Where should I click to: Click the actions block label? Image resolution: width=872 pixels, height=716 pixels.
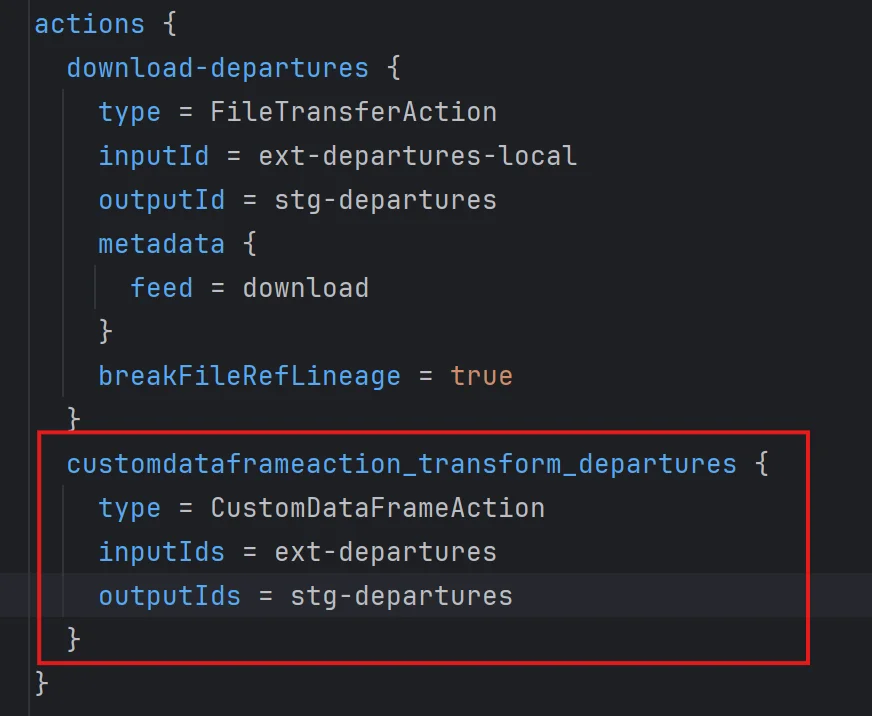click(90, 23)
